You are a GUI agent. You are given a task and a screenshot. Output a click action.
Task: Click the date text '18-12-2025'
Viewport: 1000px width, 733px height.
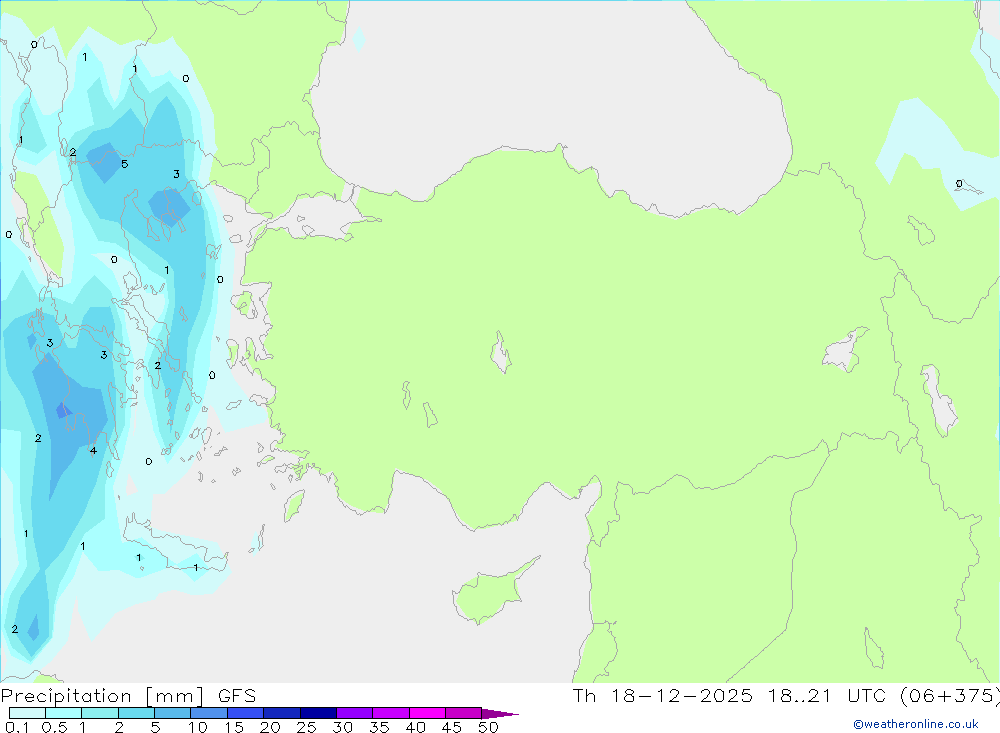tap(681, 696)
